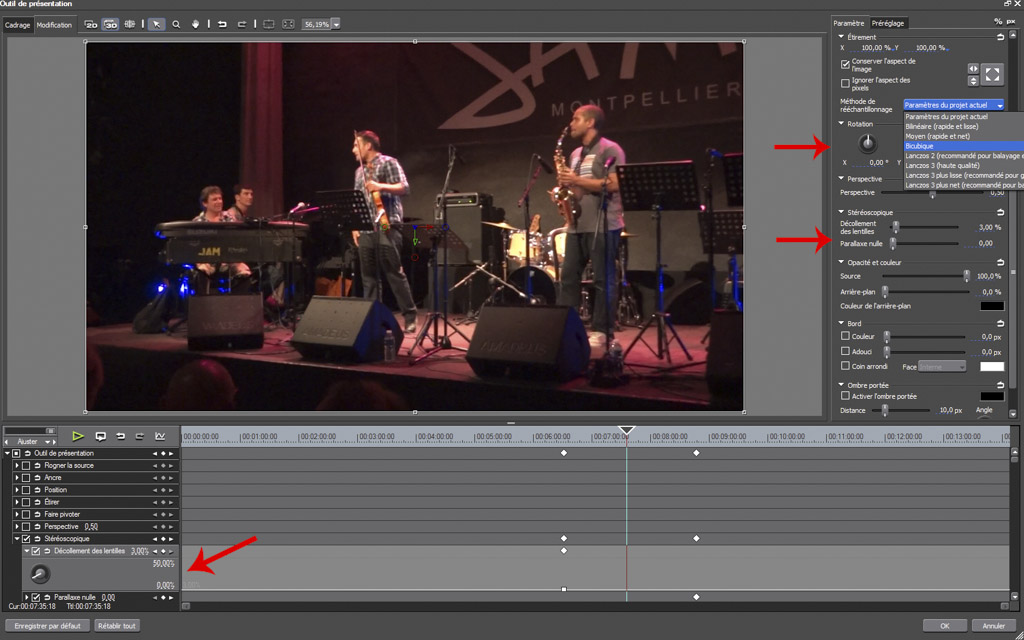1024x640 pixels.
Task: Play the keyframe timeline
Action: (78, 436)
